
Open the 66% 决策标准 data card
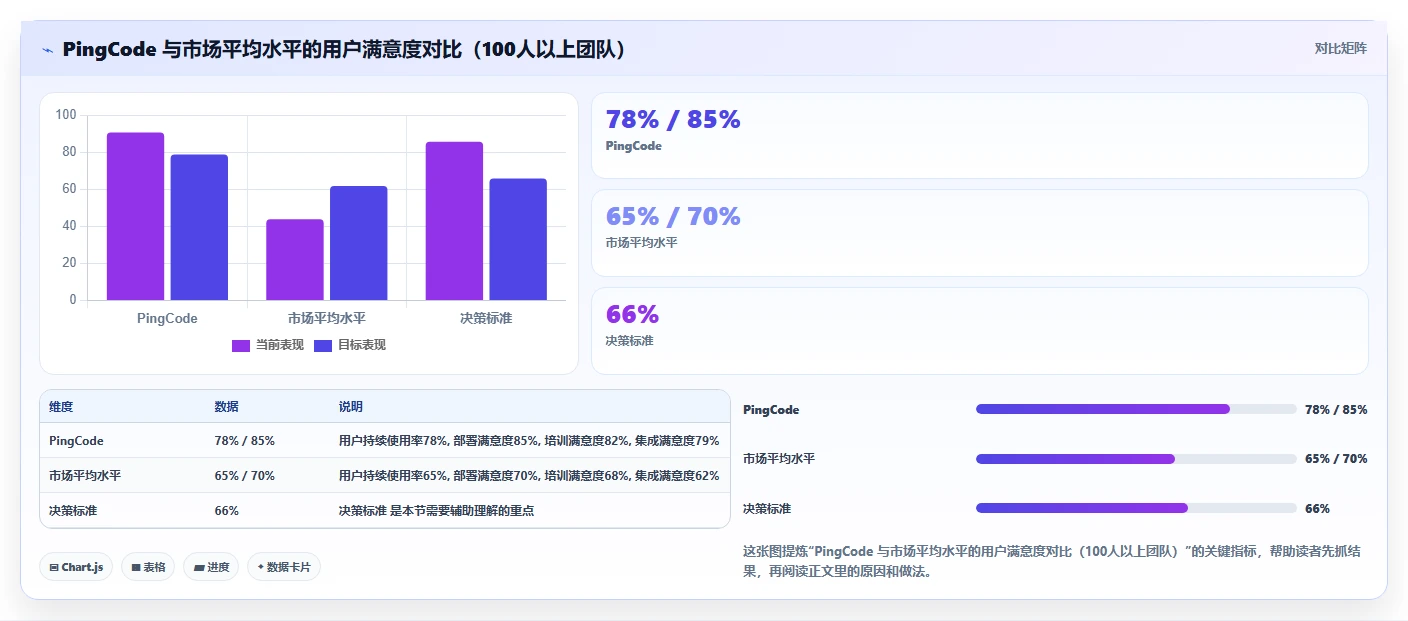tap(979, 331)
